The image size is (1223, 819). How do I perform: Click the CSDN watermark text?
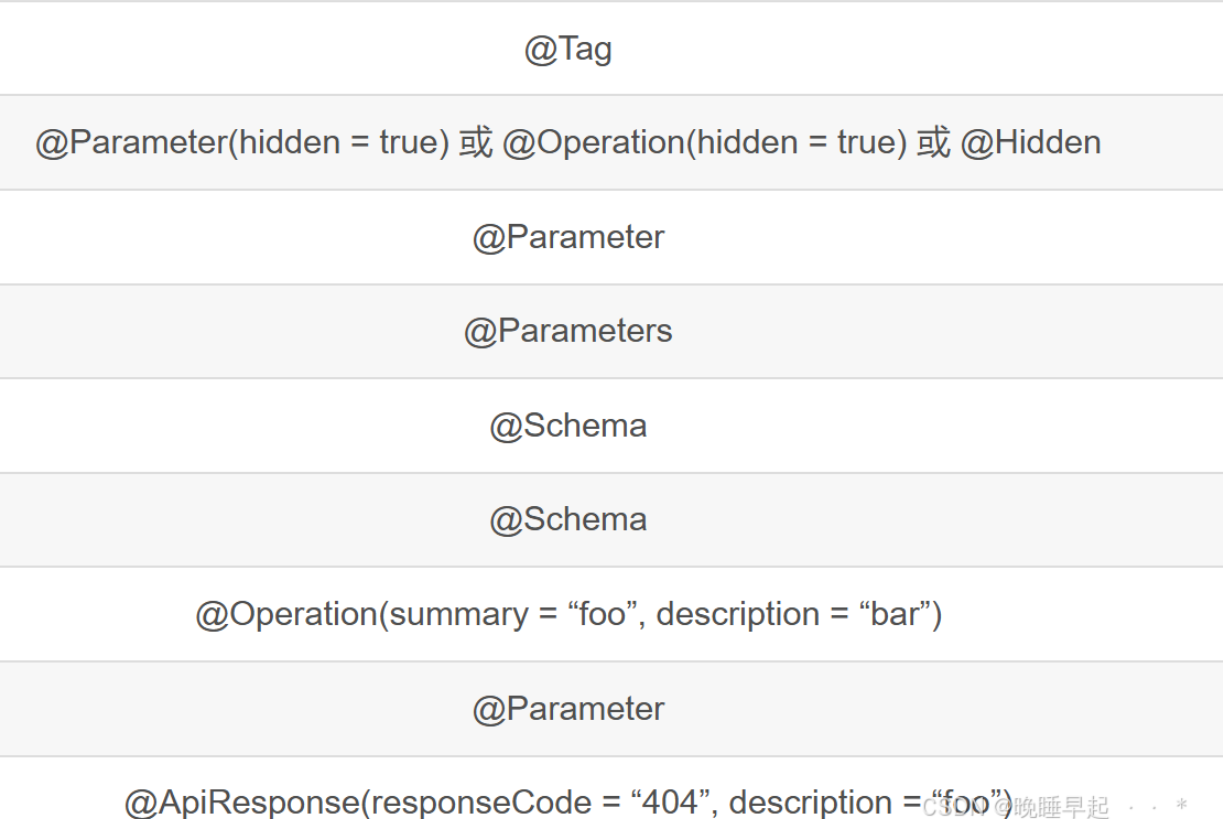pyautogui.click(x=950, y=806)
